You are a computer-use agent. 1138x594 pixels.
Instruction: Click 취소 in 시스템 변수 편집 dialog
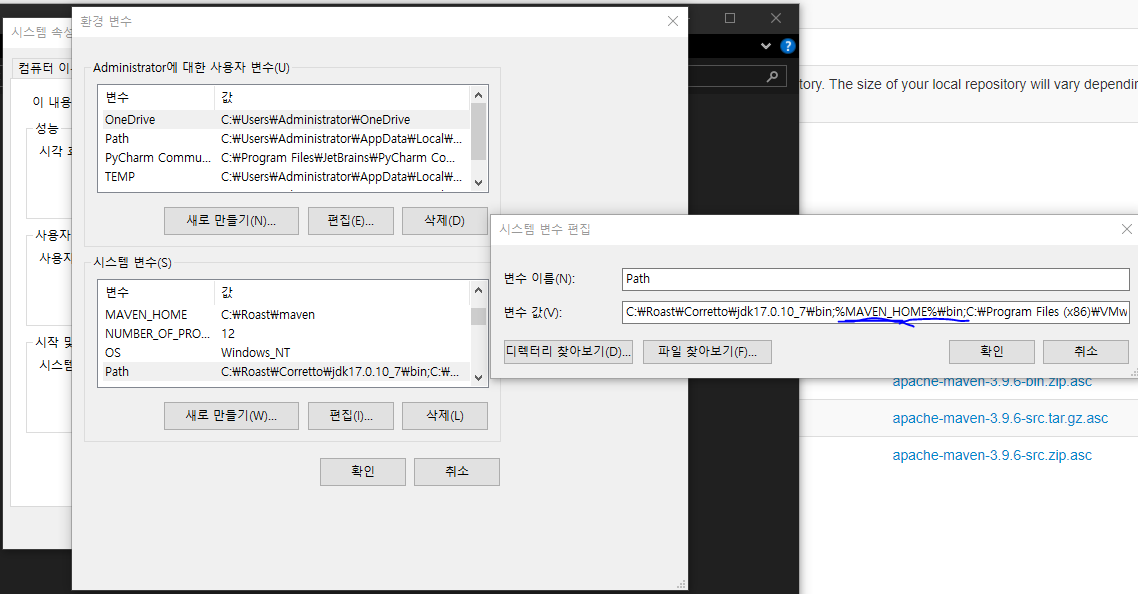tap(1086, 352)
